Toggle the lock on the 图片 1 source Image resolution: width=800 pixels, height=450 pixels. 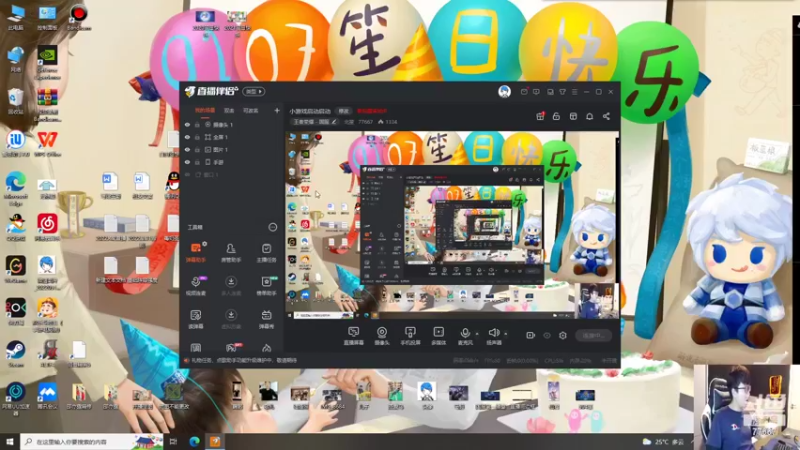coord(197,149)
